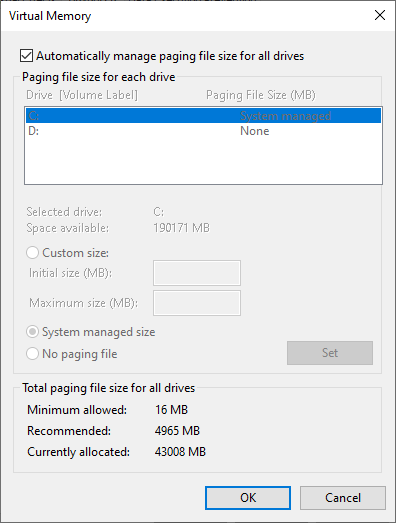The height and width of the screenshot is (523, 396).
Task: Click the Custom size label text
Action: (75, 253)
